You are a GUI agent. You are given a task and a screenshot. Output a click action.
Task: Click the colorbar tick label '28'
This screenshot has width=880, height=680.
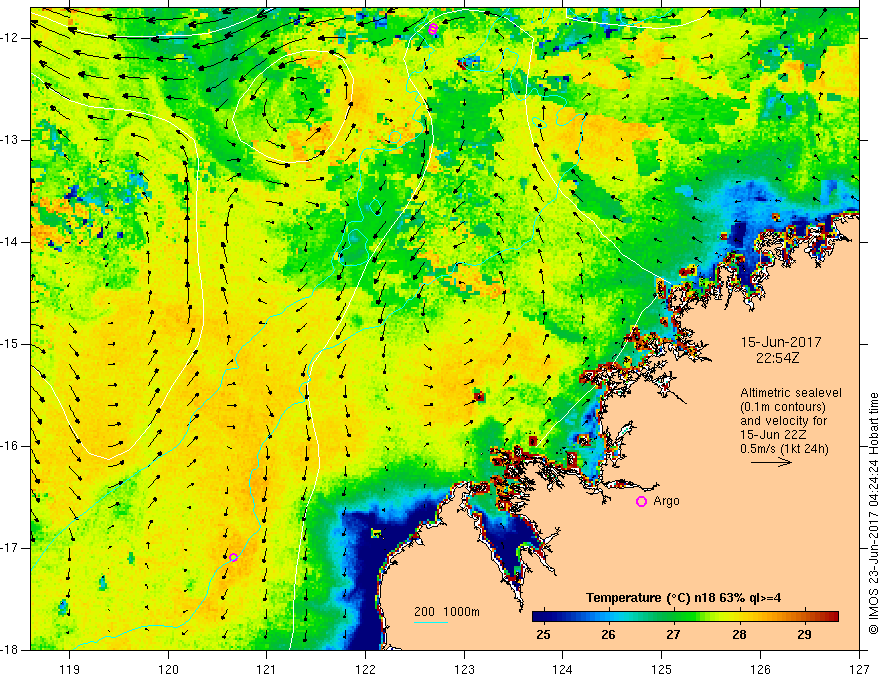click(x=740, y=635)
